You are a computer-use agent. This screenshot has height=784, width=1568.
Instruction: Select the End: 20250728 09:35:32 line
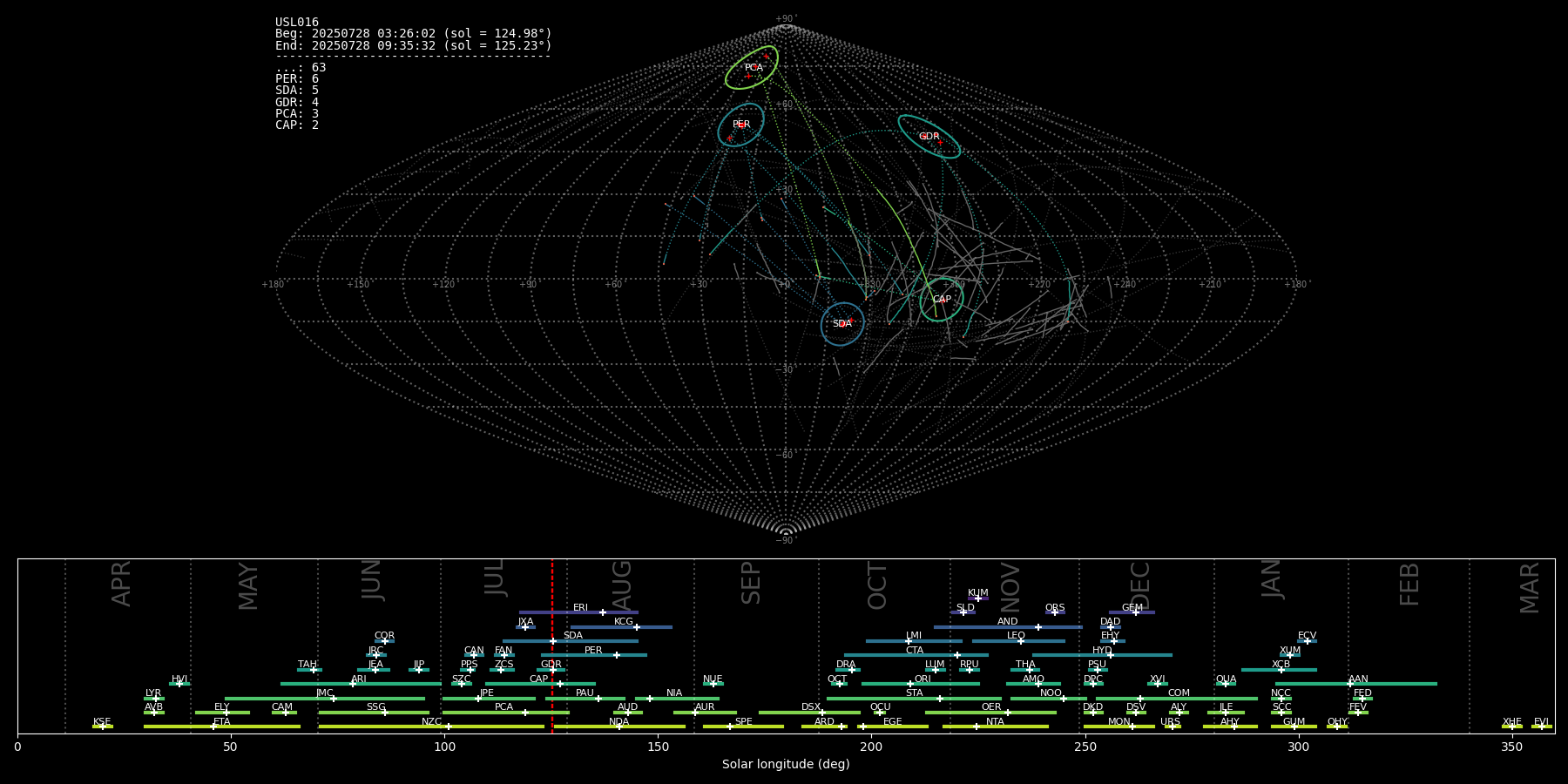414,45
